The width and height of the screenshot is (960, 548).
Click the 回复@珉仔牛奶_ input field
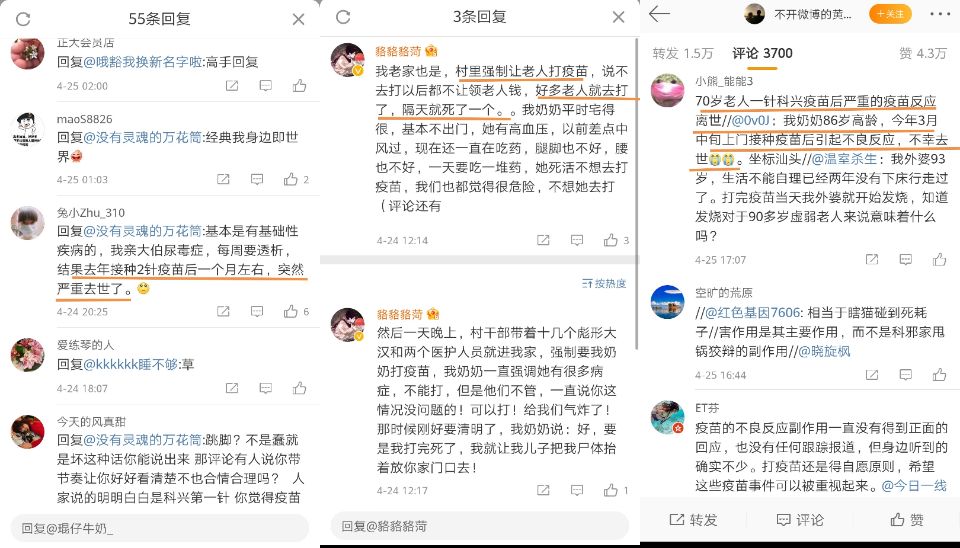160,528
